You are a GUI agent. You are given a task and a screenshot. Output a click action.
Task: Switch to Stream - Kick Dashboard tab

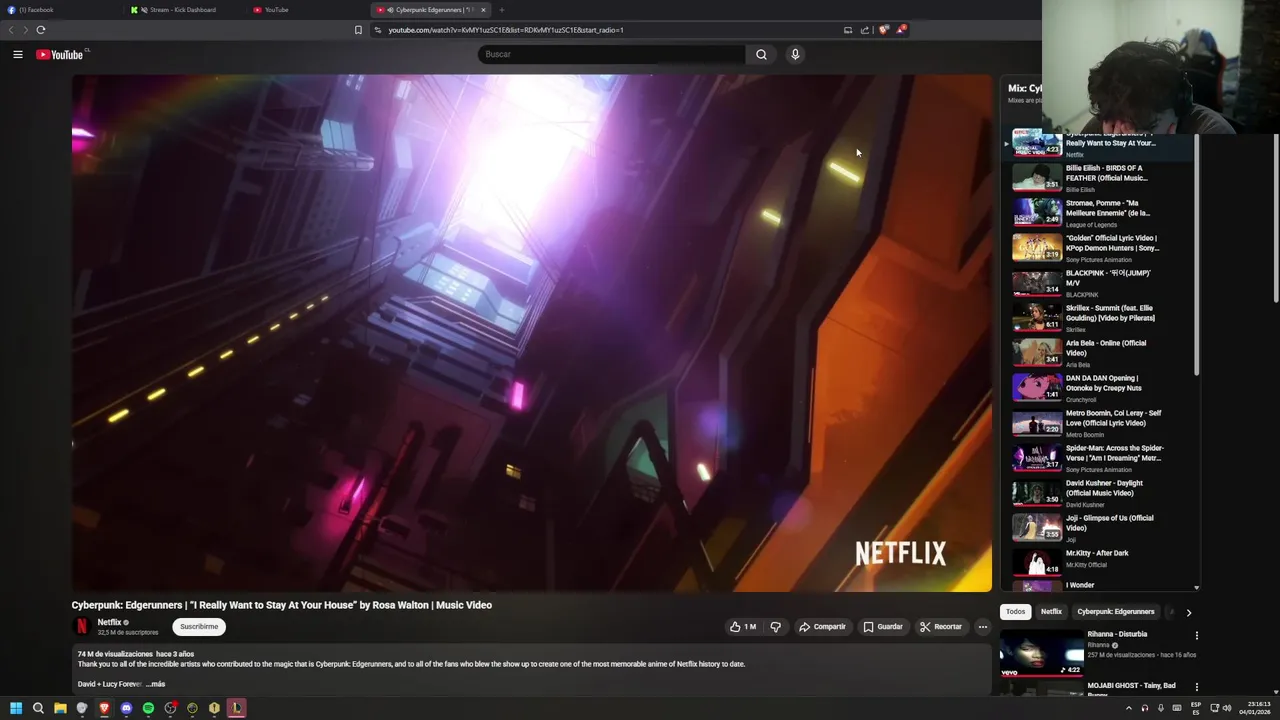[x=185, y=10]
